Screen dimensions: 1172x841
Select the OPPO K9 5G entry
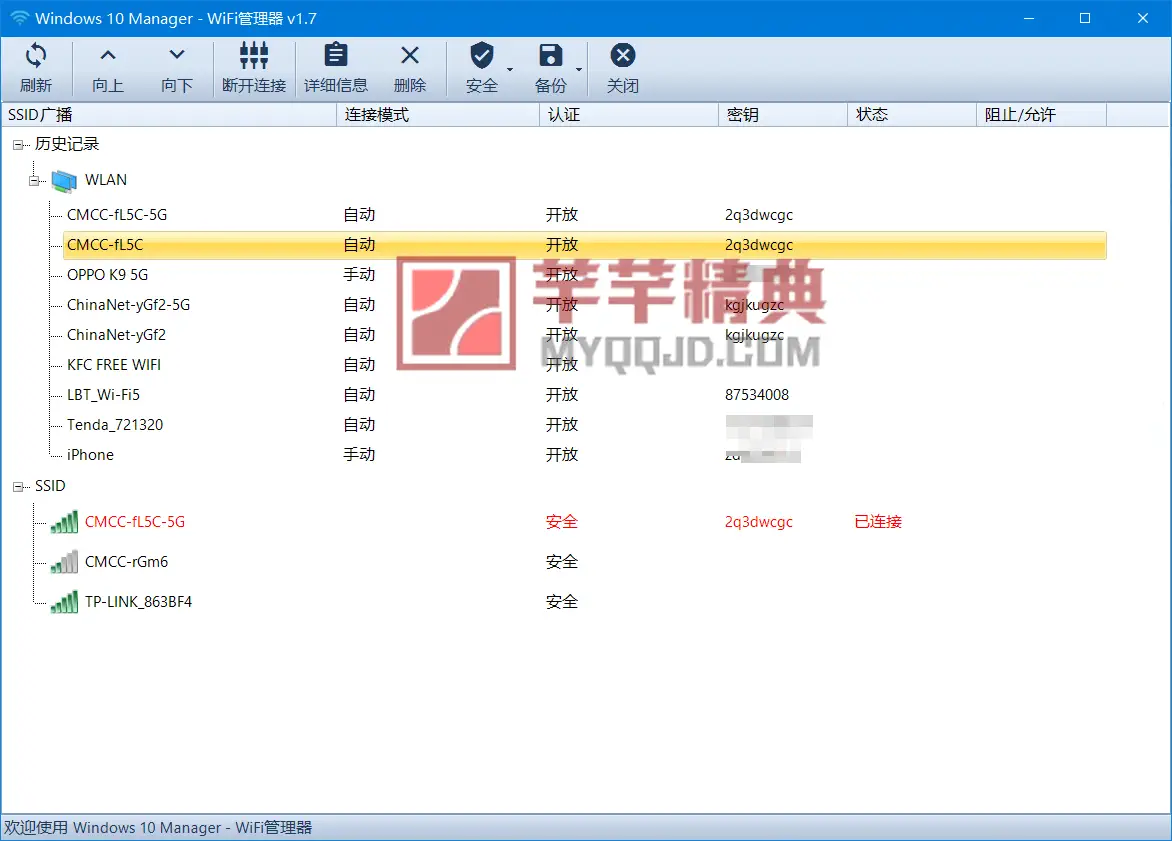point(108,274)
